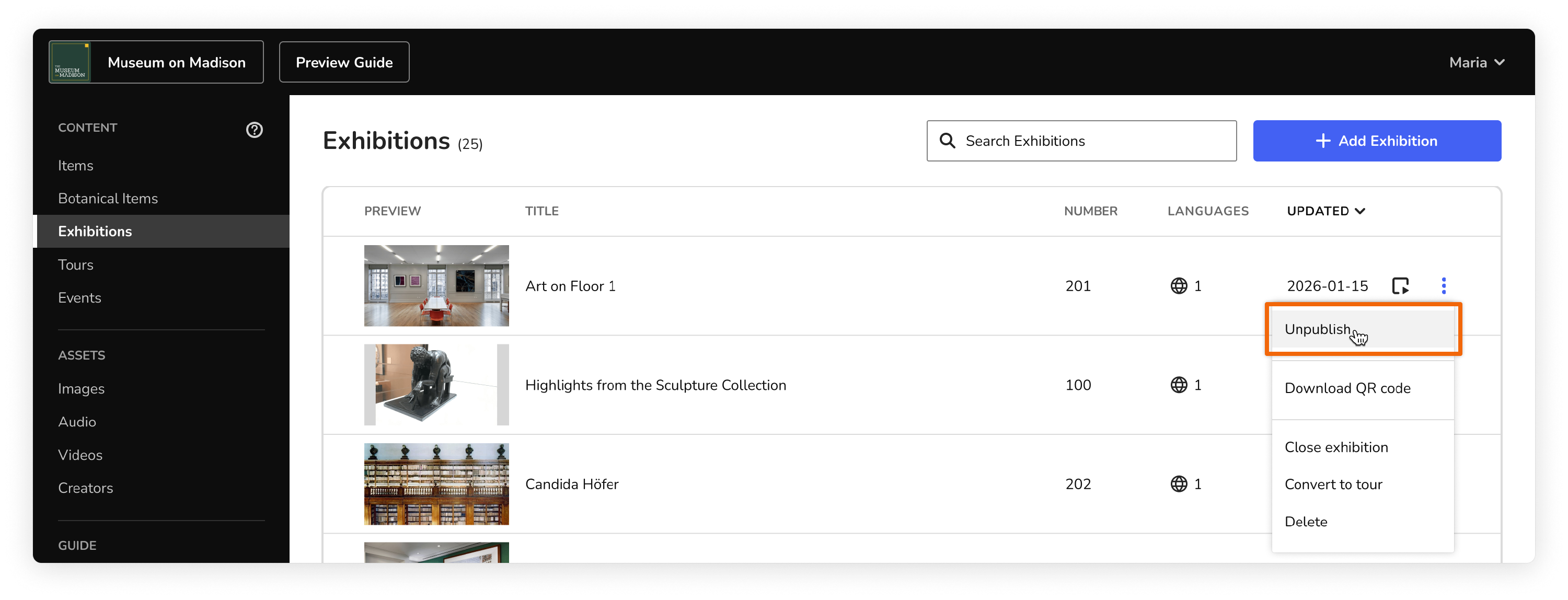This screenshot has height=600, width=1568.
Task: Click globe language icon for Art on Floor 1
Action: click(x=1179, y=285)
